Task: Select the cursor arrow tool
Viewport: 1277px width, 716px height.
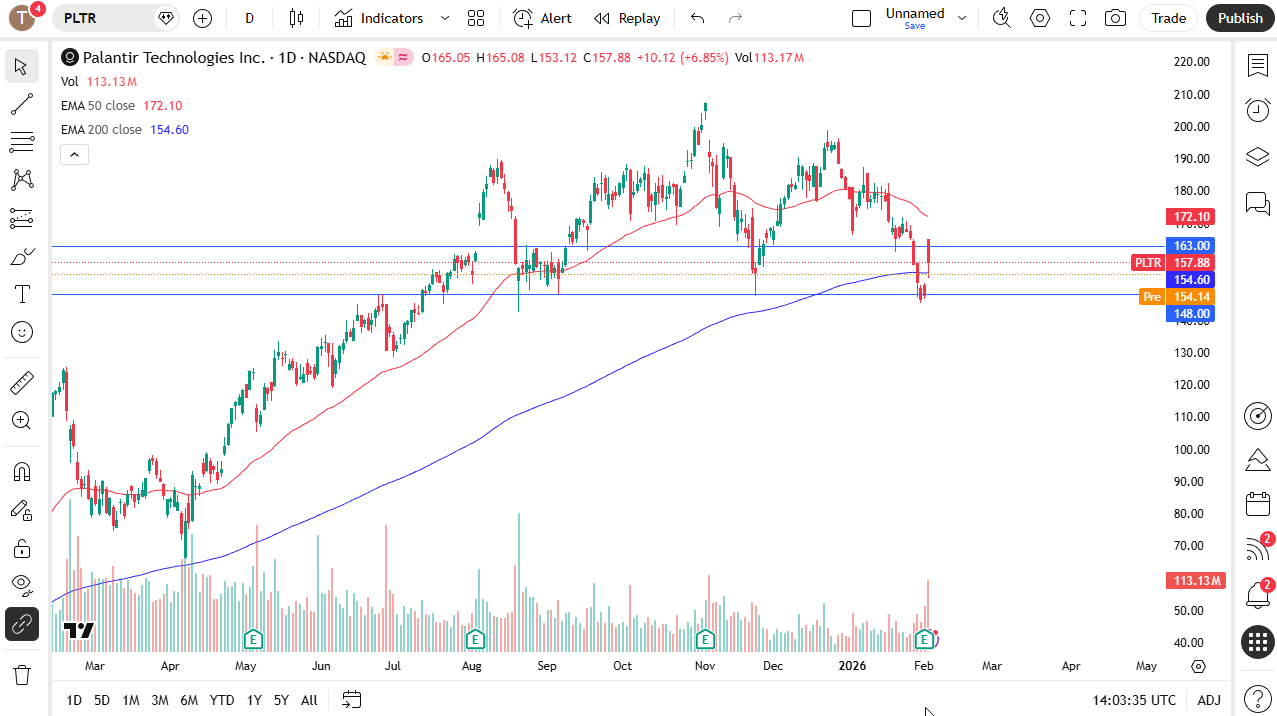Action: (x=21, y=66)
